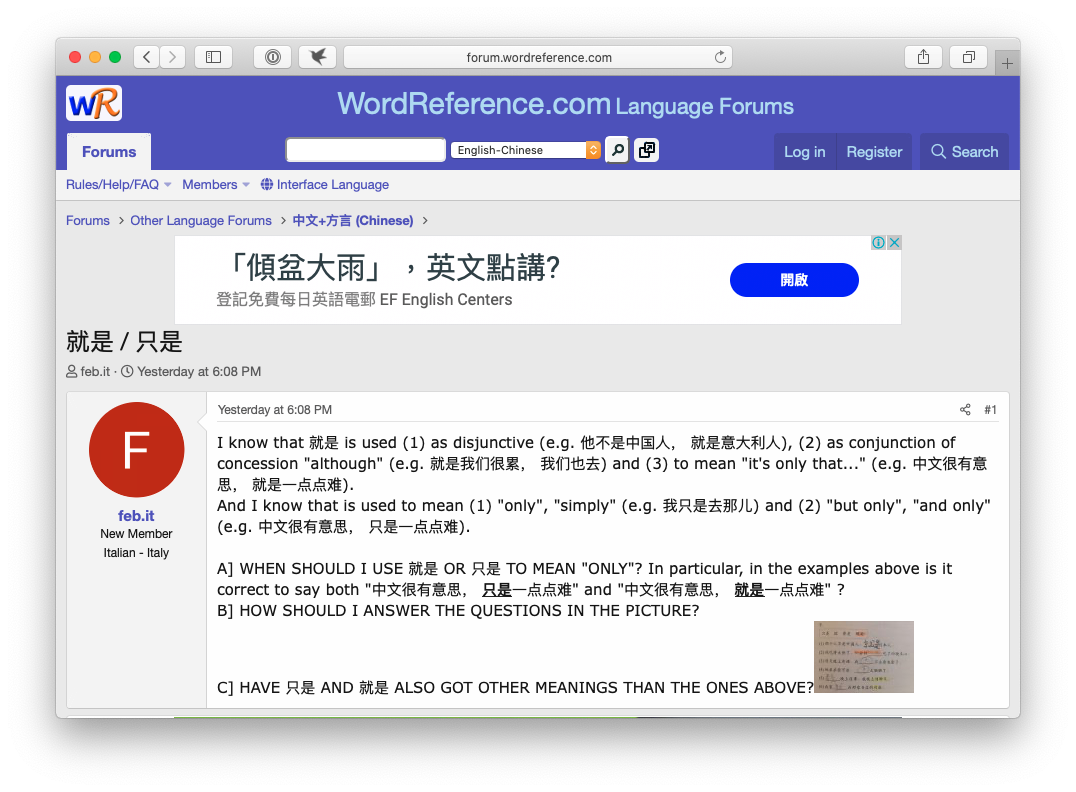This screenshot has height=792, width=1076.
Task: Toggle the Safari sidebar button
Action: [x=213, y=57]
